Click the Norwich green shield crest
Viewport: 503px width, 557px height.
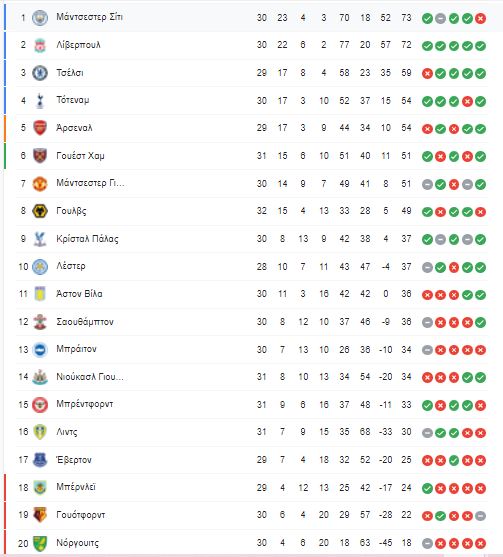click(x=40, y=543)
